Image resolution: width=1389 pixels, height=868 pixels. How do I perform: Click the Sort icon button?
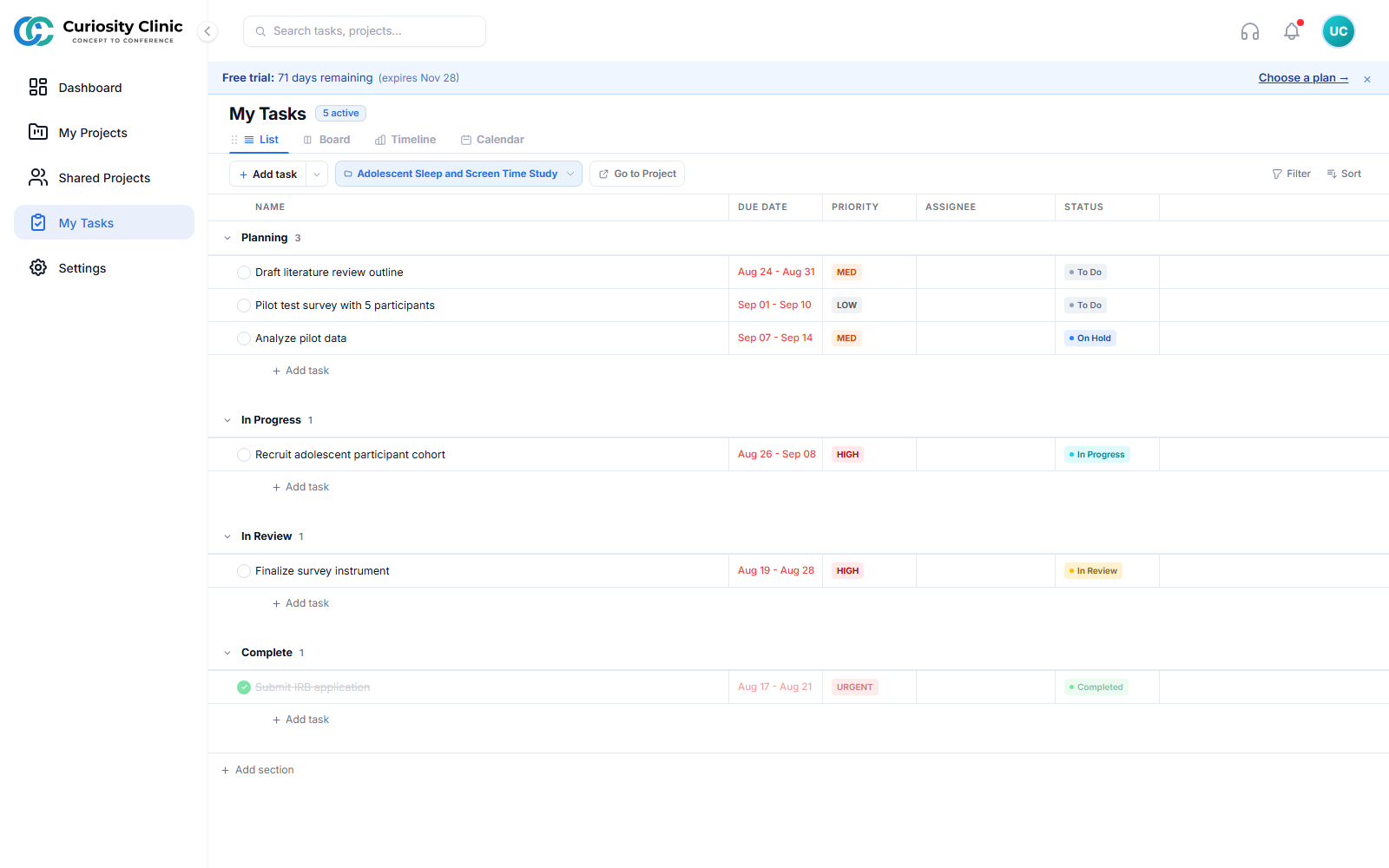pos(1344,174)
